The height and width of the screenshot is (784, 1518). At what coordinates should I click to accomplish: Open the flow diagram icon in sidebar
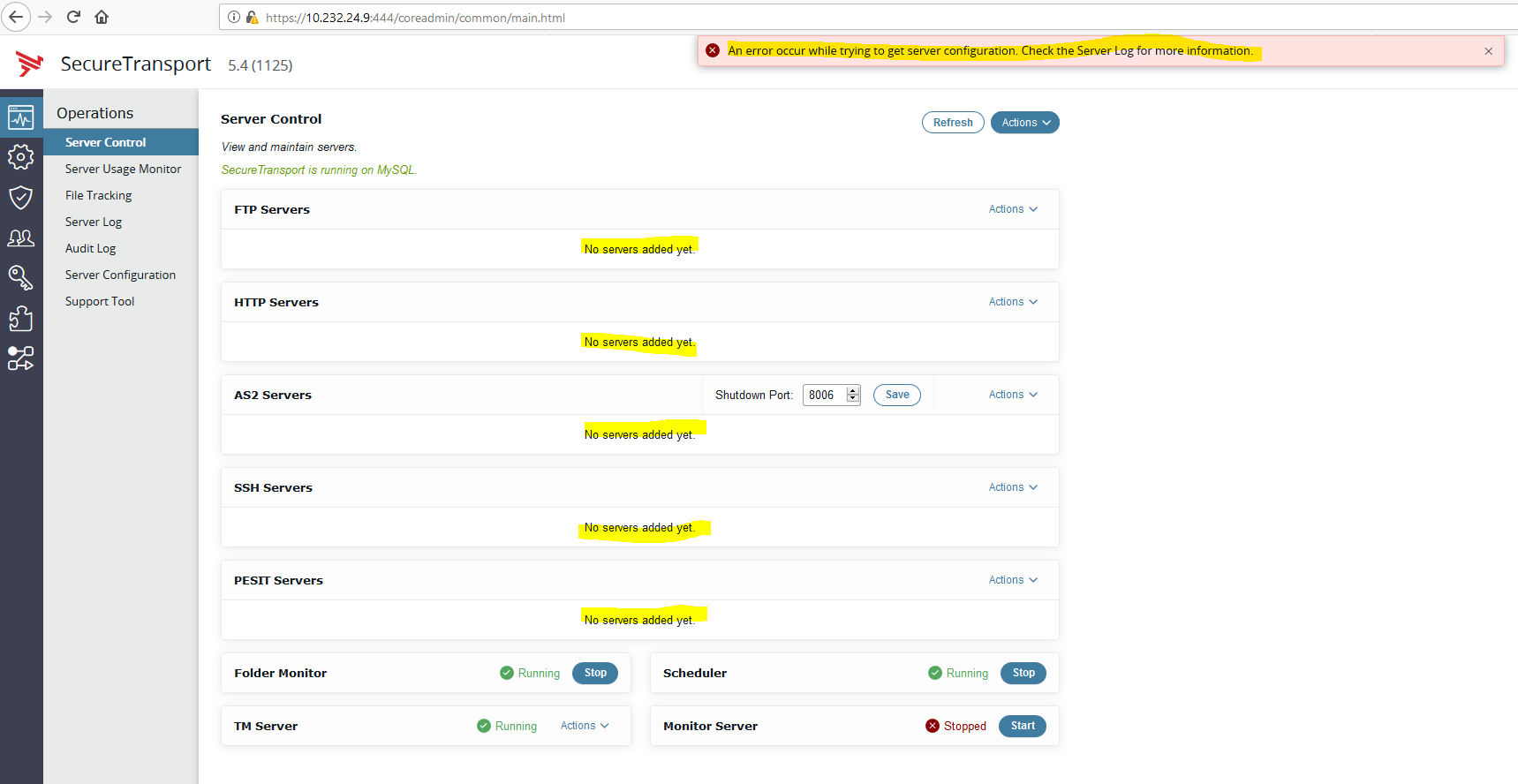point(21,358)
